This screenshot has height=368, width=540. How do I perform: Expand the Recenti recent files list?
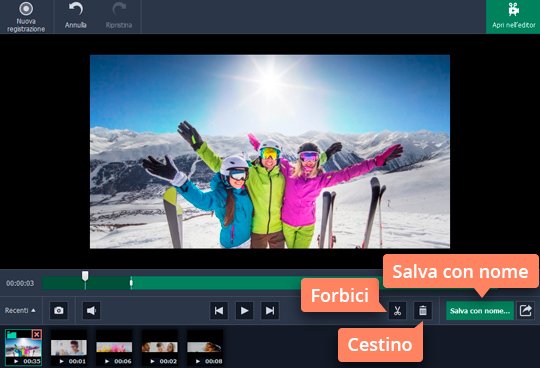20,310
